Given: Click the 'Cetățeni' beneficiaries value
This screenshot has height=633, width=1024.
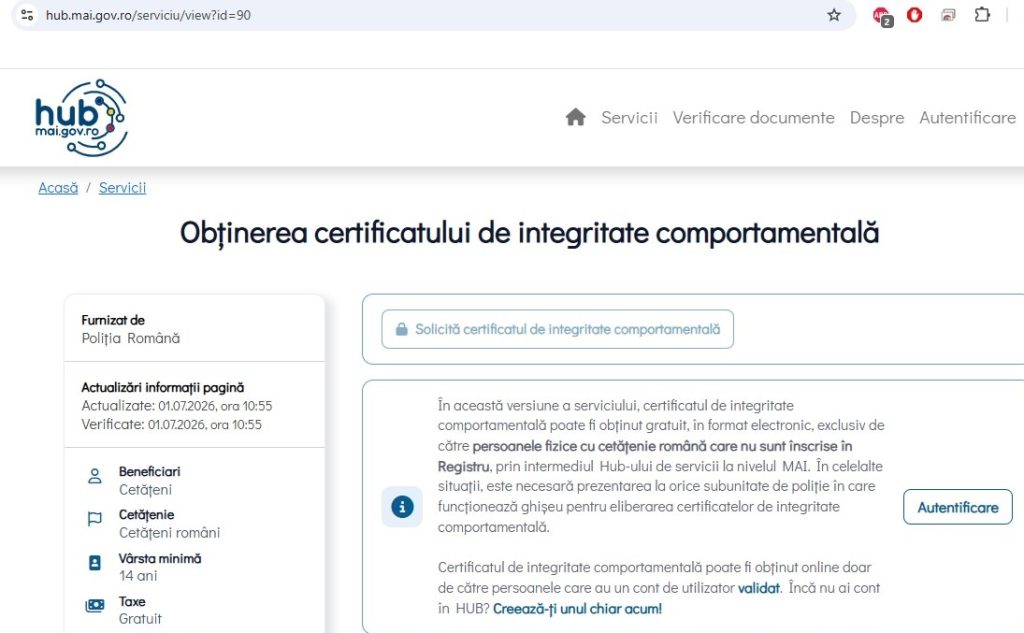Looking at the screenshot, I should 146,490.
